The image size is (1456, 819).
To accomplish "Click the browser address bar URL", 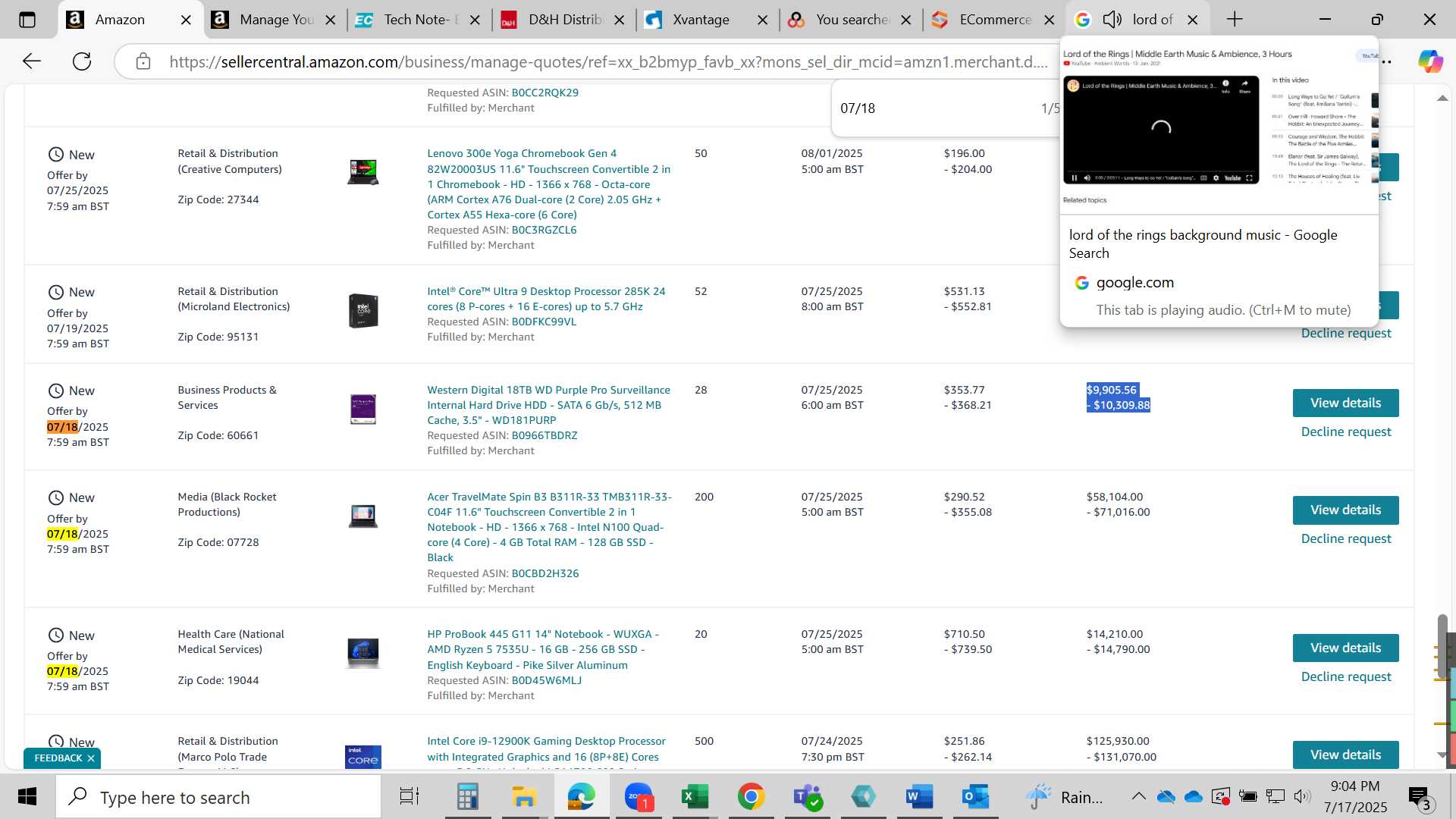I will pos(608,62).
